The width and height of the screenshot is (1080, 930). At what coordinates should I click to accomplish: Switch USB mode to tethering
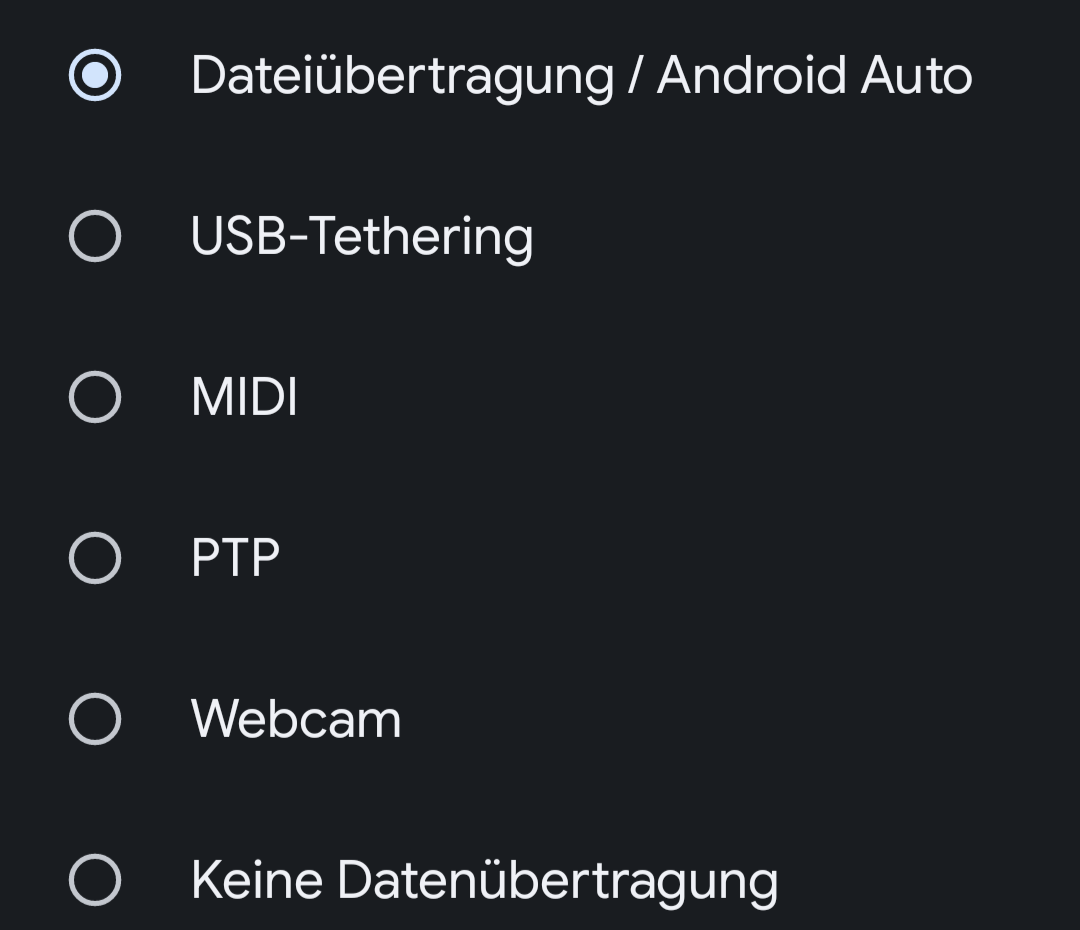tap(95, 237)
